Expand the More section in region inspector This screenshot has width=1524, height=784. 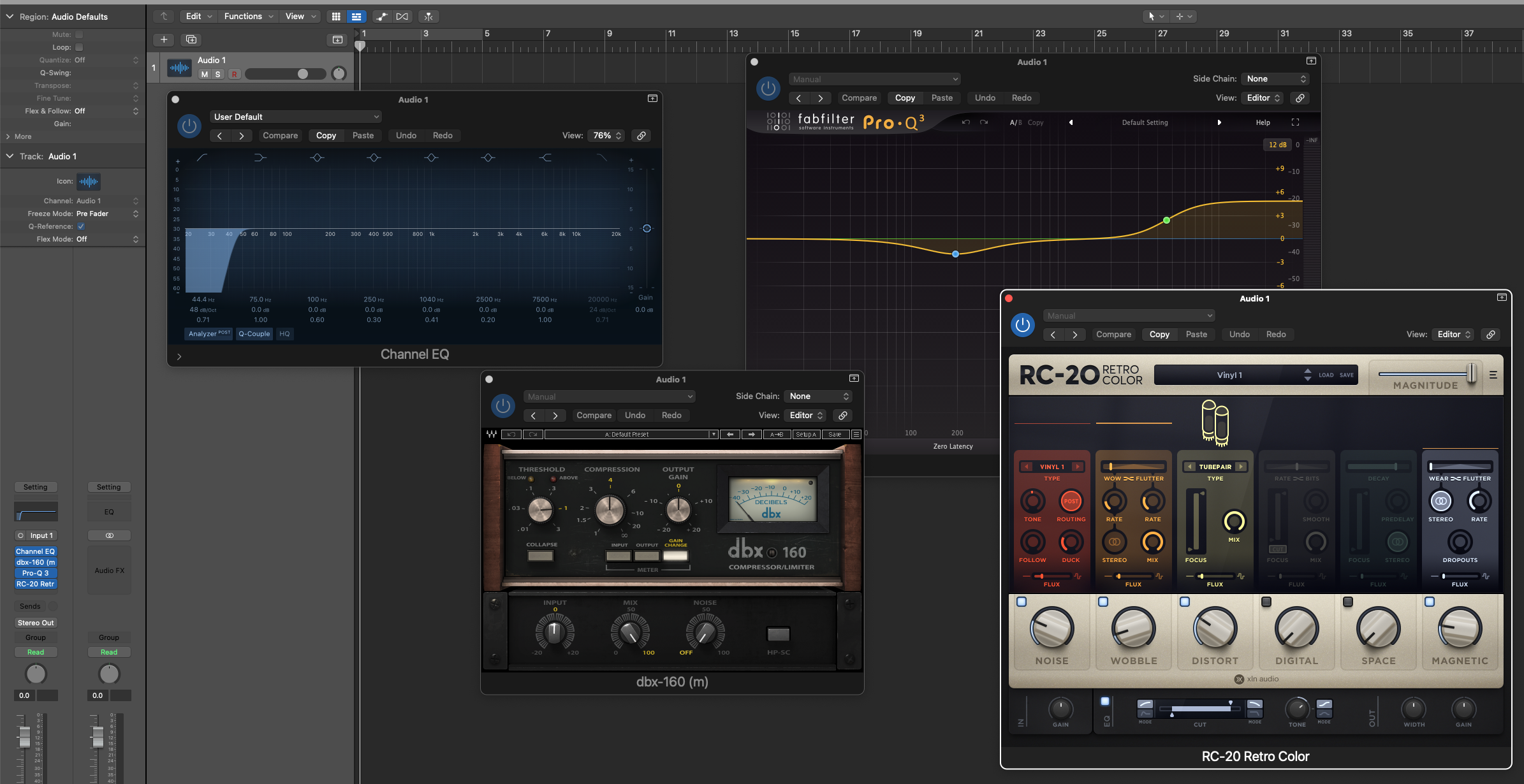[x=18, y=136]
